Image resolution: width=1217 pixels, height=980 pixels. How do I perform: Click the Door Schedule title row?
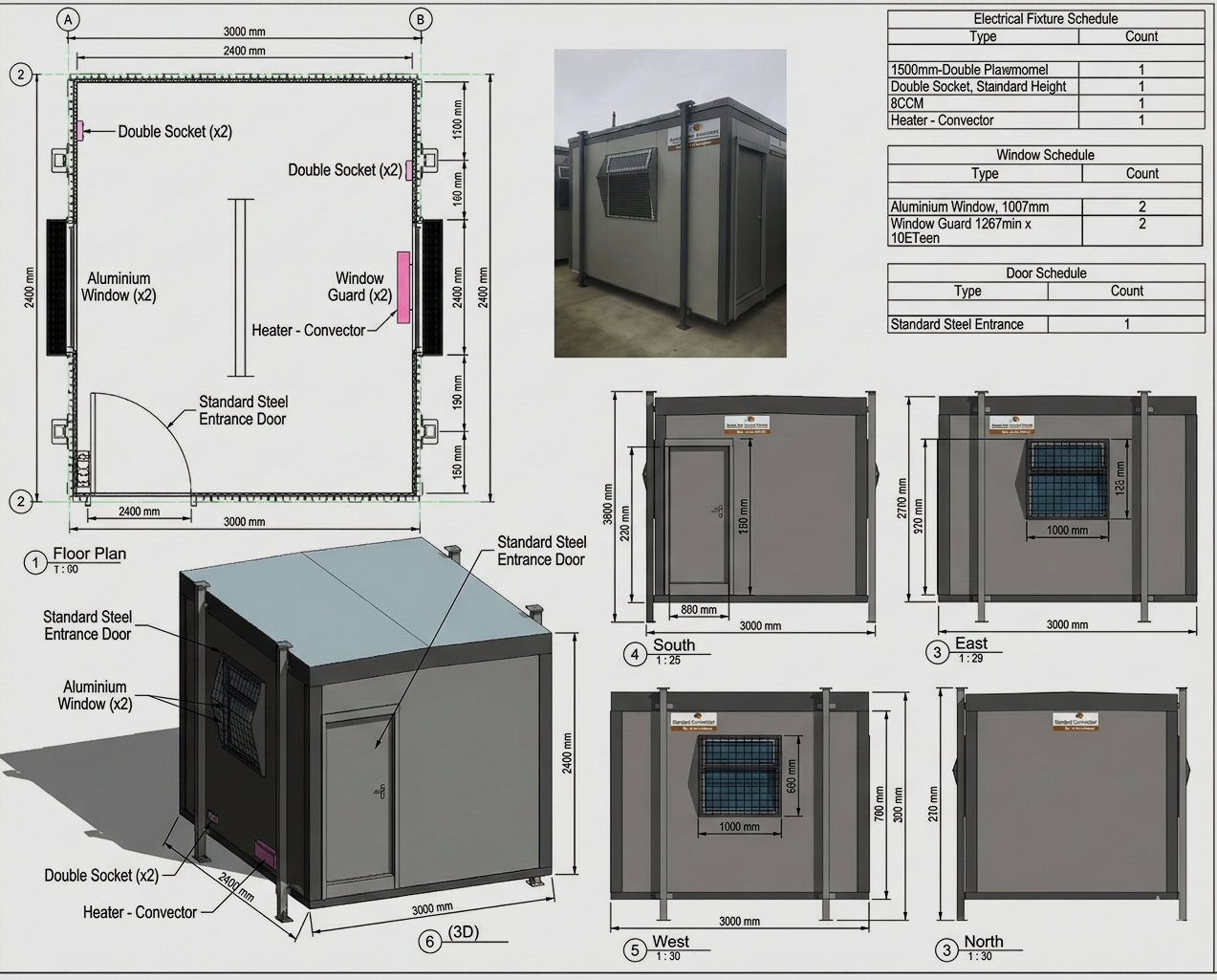[x=1045, y=273]
